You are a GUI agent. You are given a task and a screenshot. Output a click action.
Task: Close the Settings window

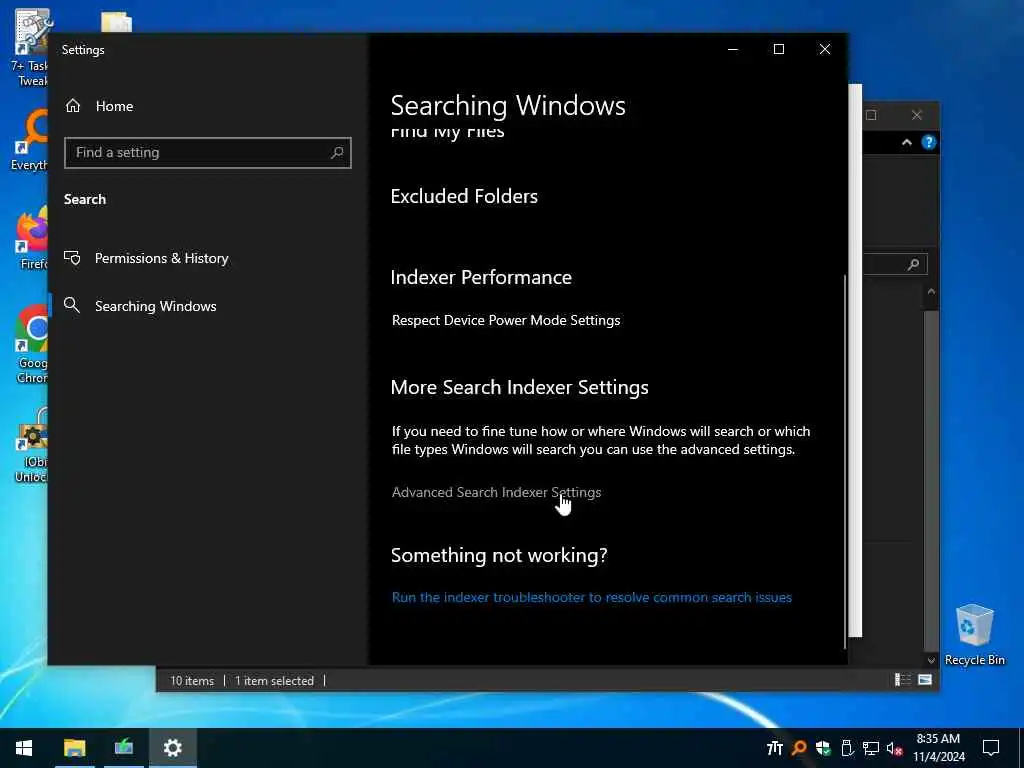click(x=825, y=50)
